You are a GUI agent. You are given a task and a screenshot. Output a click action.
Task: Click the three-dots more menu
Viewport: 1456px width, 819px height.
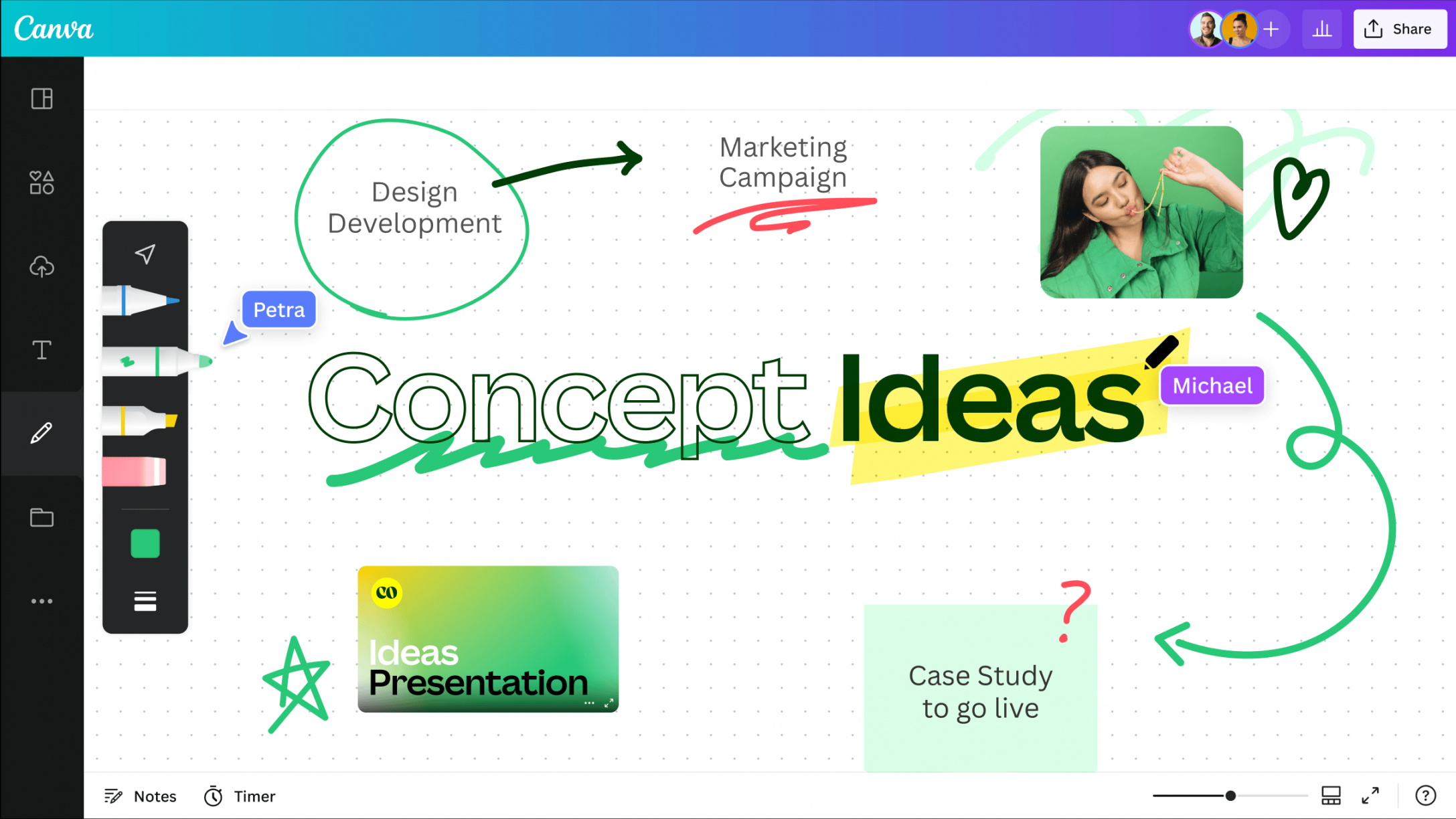click(x=42, y=601)
